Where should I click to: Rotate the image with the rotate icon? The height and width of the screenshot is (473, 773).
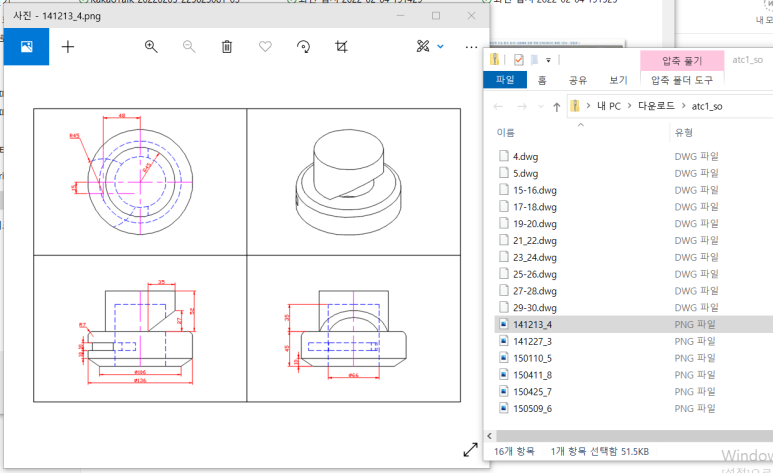click(303, 46)
